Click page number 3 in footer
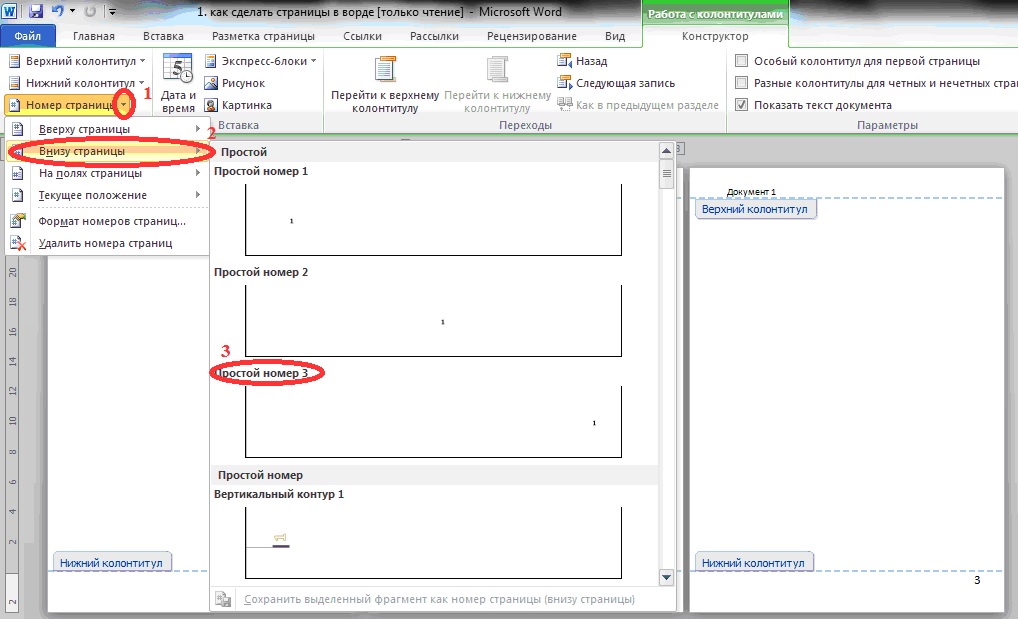 click(x=976, y=580)
